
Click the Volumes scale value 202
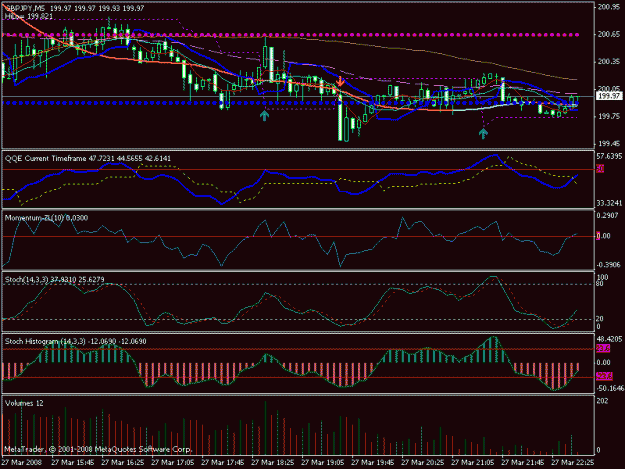(602, 401)
